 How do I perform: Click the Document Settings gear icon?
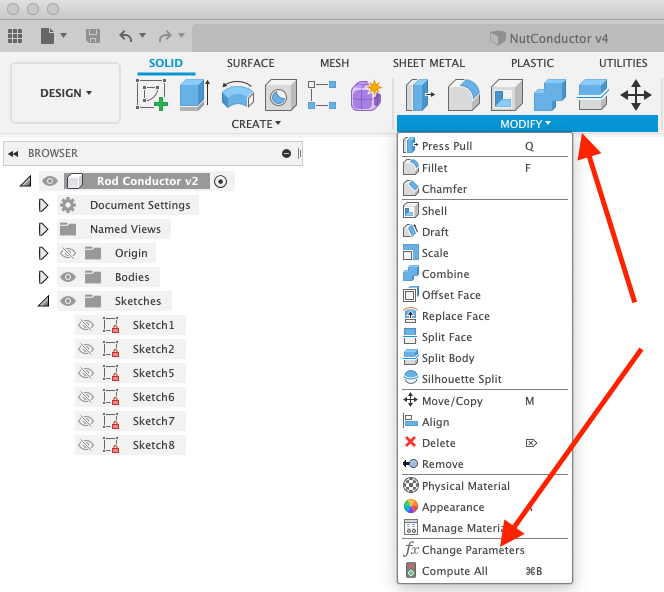68,205
